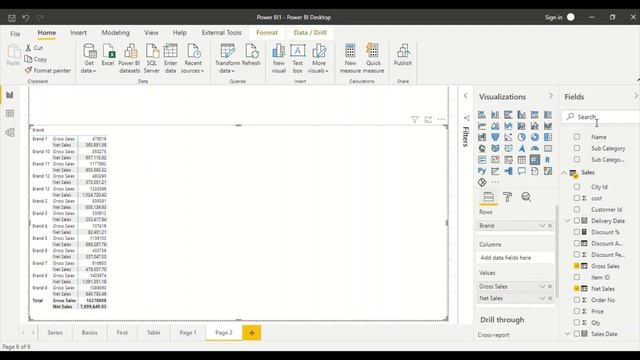640x360 pixels.
Task: Collapse the Visualizations pane
Action: pyautogui.click(x=551, y=96)
